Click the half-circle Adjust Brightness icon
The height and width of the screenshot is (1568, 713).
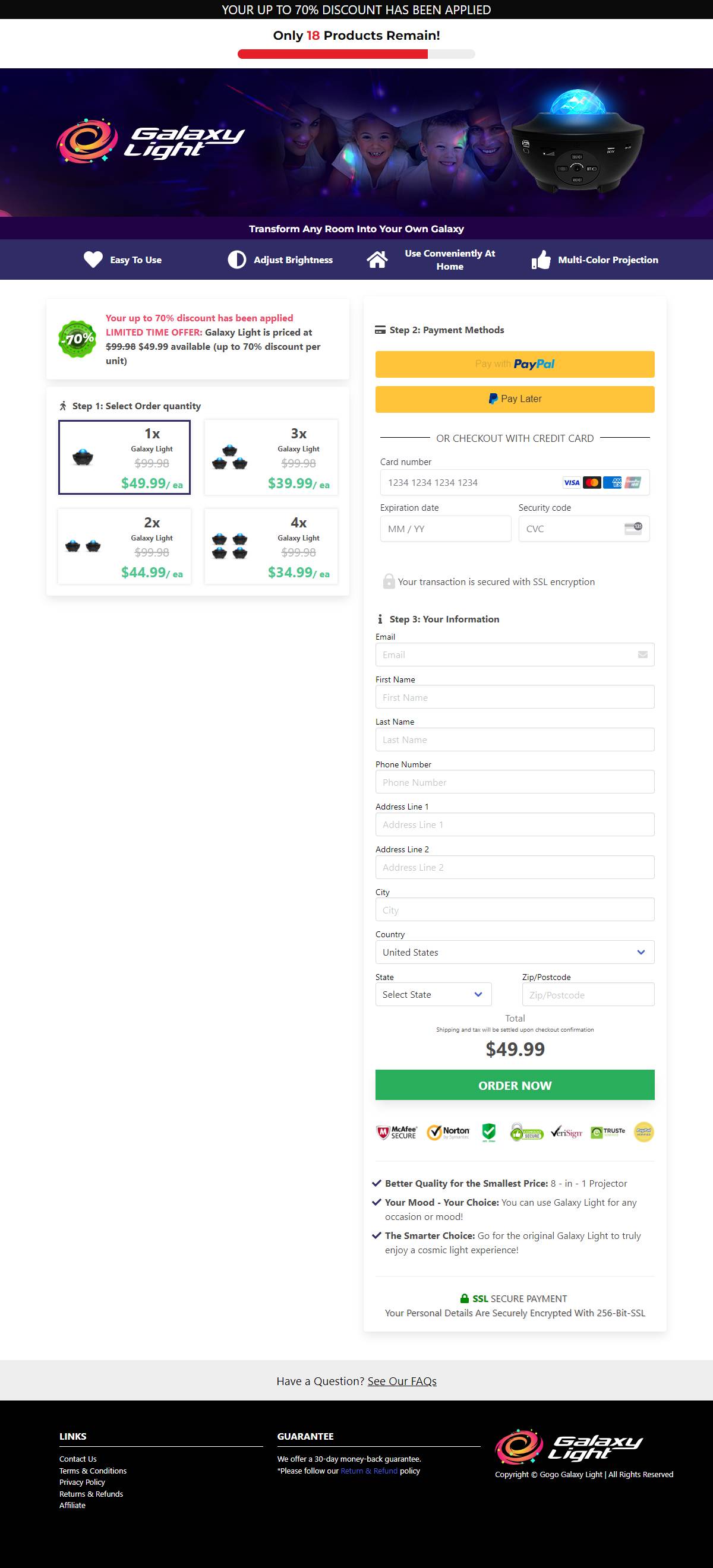pyautogui.click(x=237, y=260)
